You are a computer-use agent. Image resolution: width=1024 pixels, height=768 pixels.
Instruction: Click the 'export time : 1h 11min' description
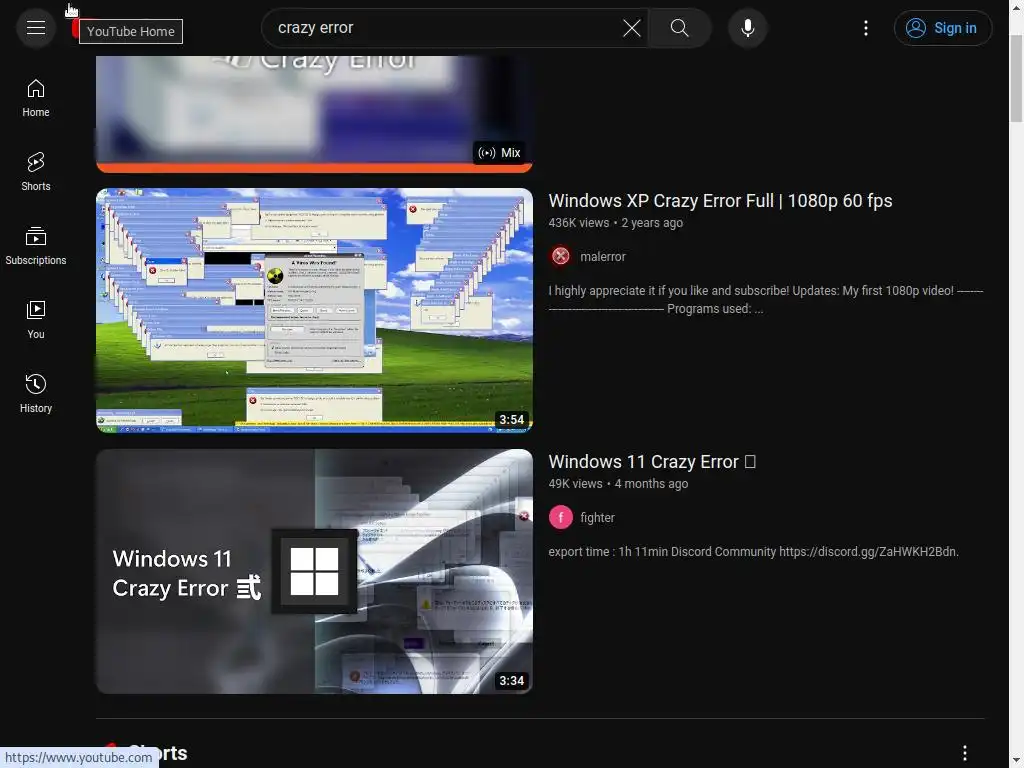(754, 552)
